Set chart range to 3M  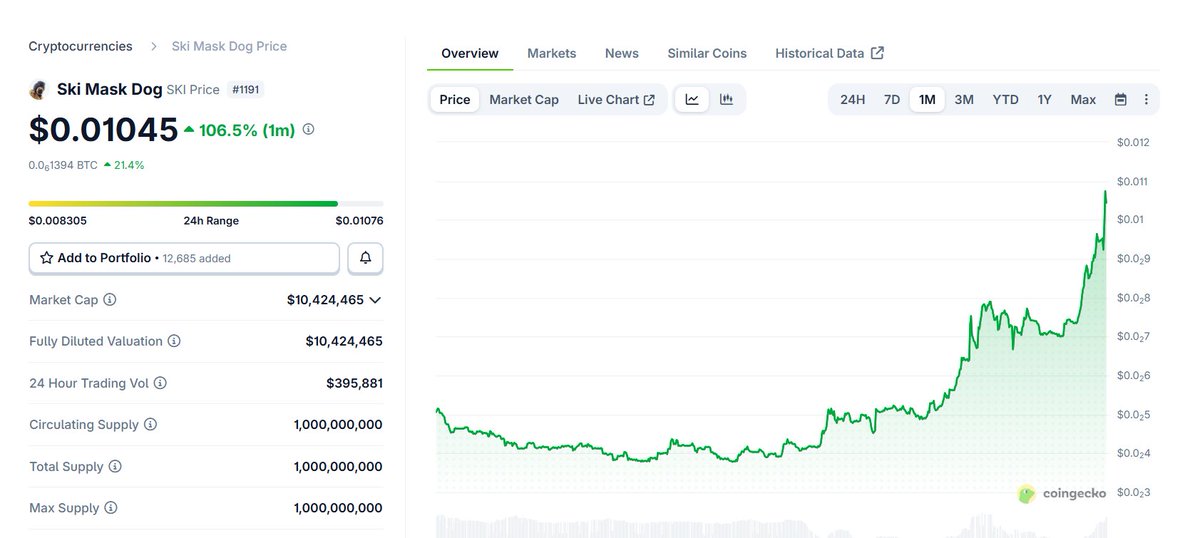pyautogui.click(x=964, y=100)
